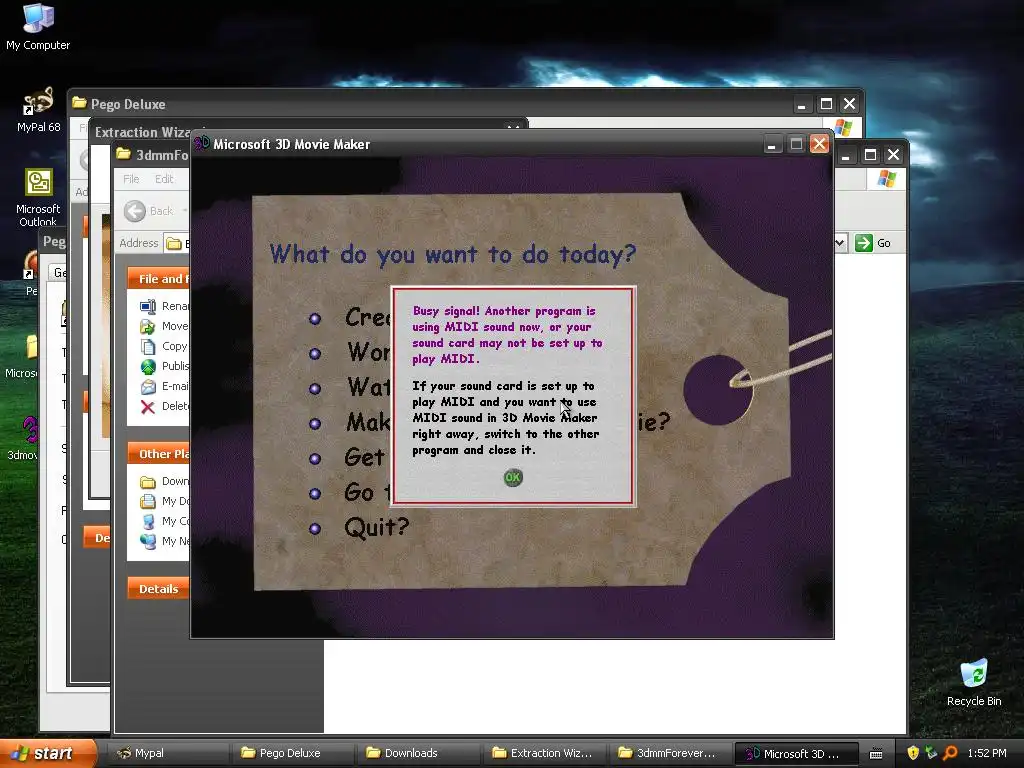This screenshot has height=768, width=1024.
Task: Open the File menu in the 3dmmForever window
Action: point(131,179)
